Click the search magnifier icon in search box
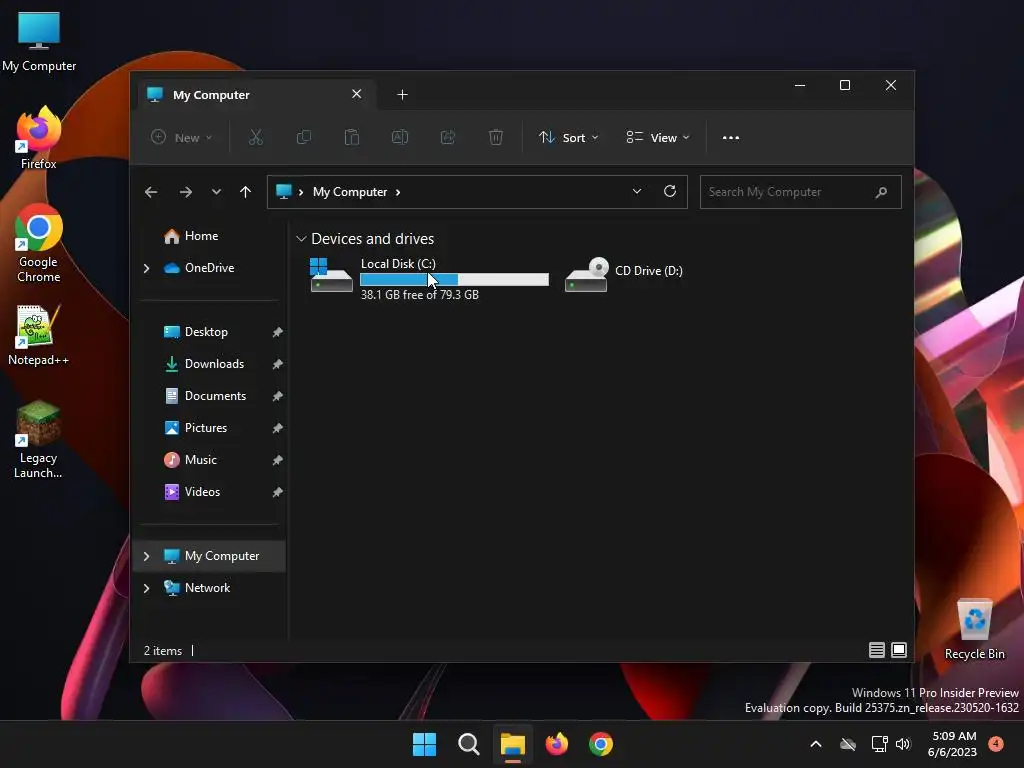 (x=881, y=192)
